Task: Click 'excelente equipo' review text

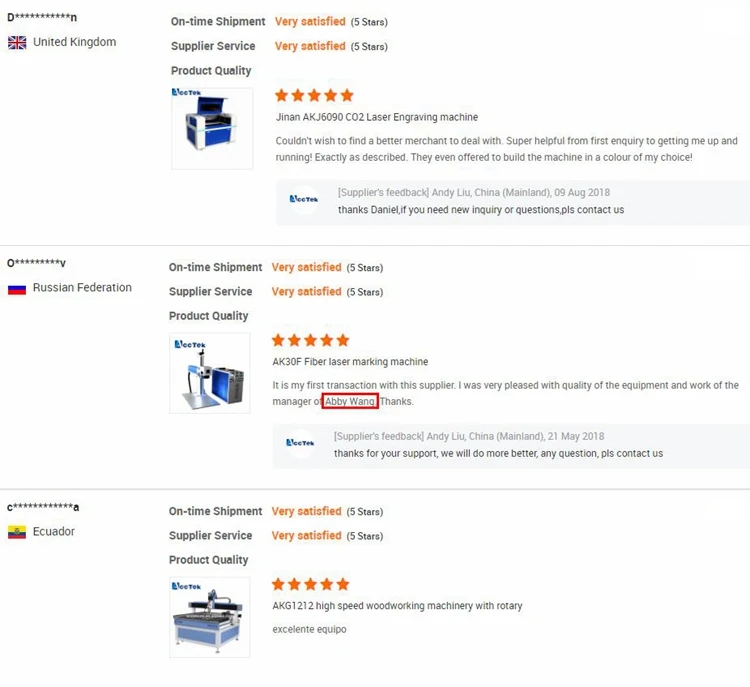Action: [309, 630]
